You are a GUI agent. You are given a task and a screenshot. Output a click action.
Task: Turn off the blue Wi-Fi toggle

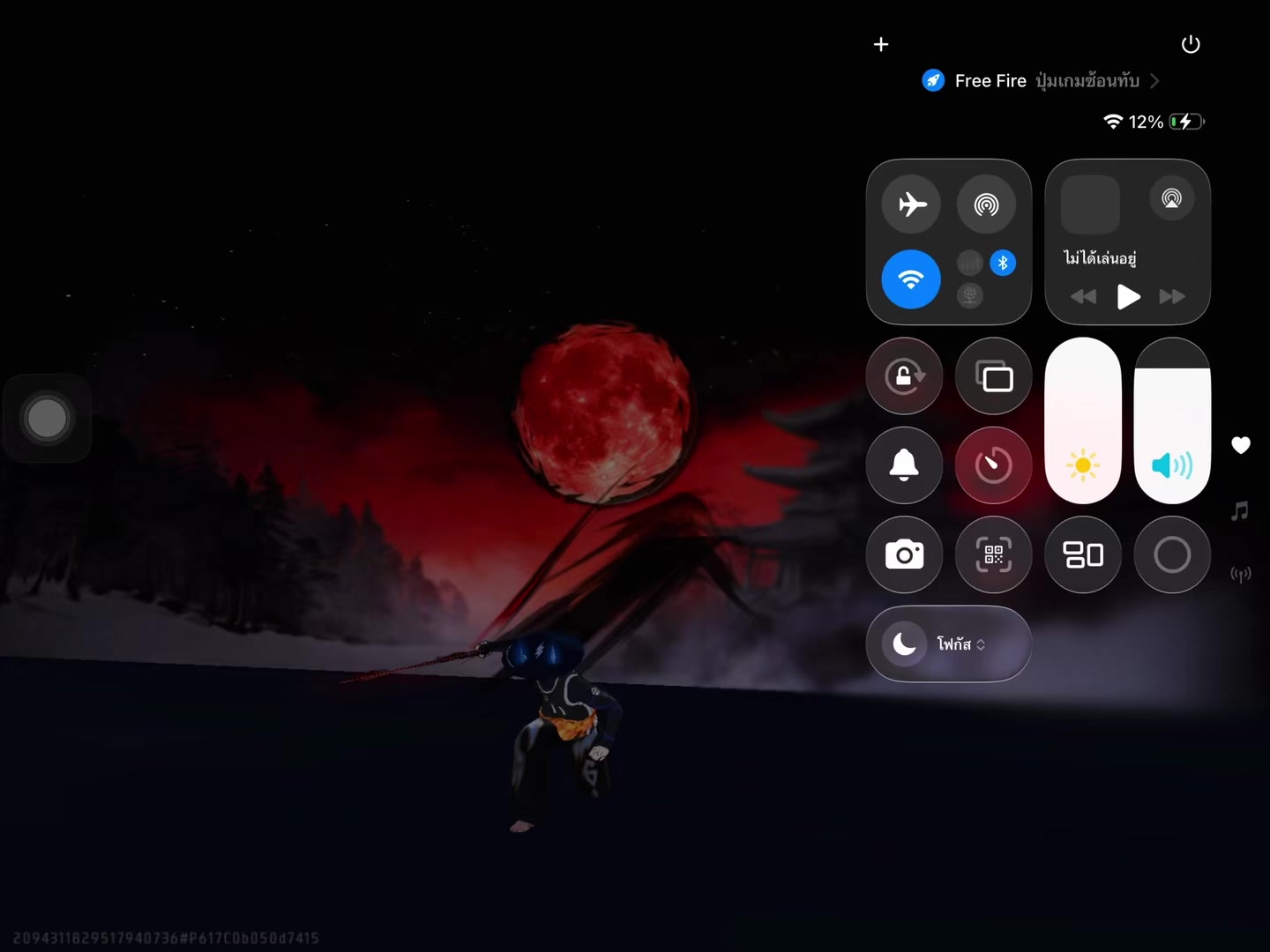tap(912, 279)
